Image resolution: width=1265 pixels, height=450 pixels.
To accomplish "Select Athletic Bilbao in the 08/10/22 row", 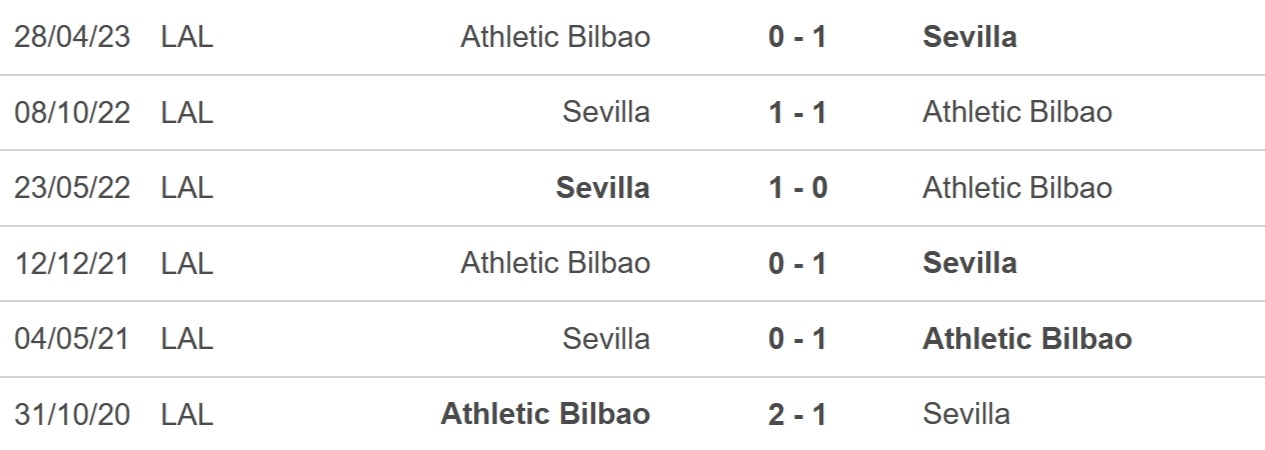I will pos(1017,112).
